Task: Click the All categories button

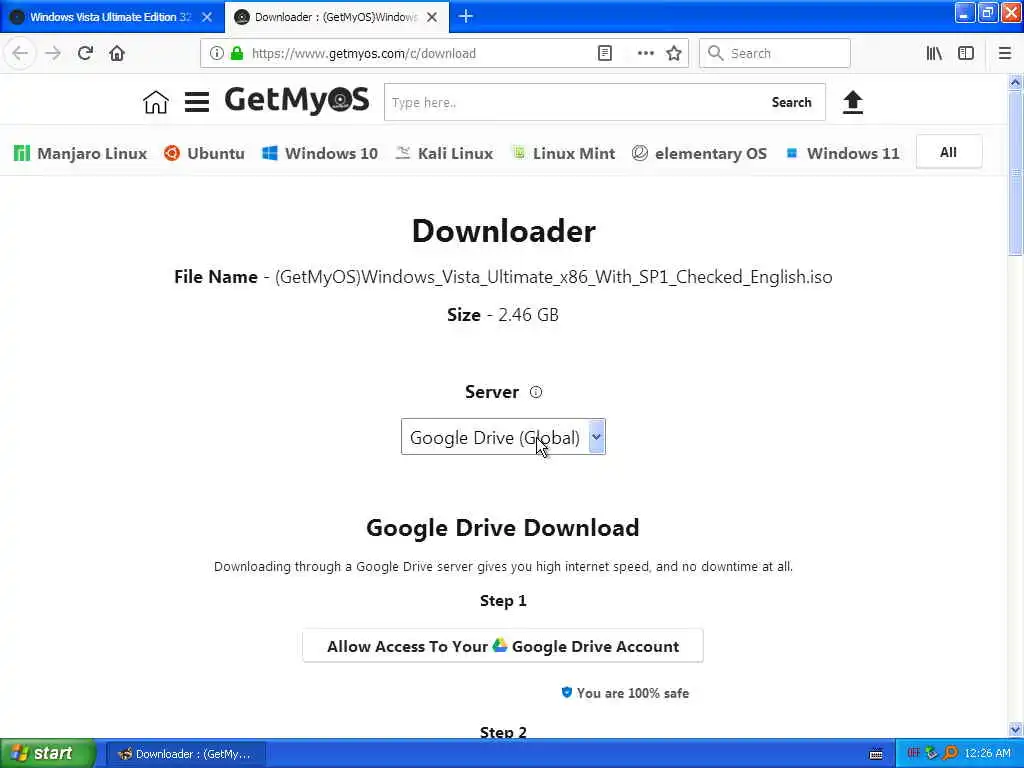Action: 948,152
